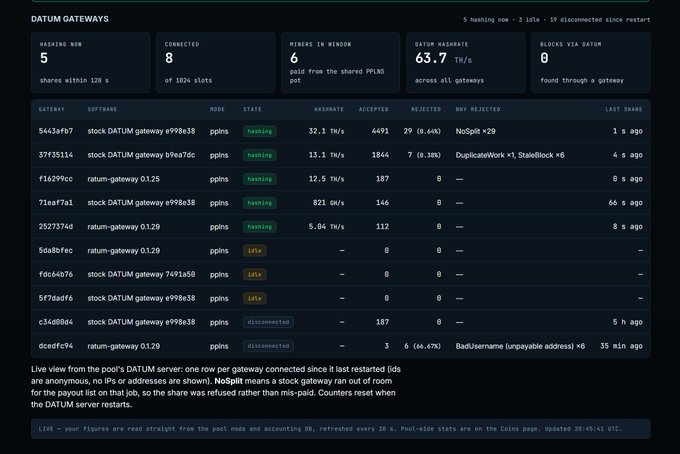Screen dimensions: 680x454
Task: Click the disconnected badge in the c34d08d4 row
Action: pos(268,322)
